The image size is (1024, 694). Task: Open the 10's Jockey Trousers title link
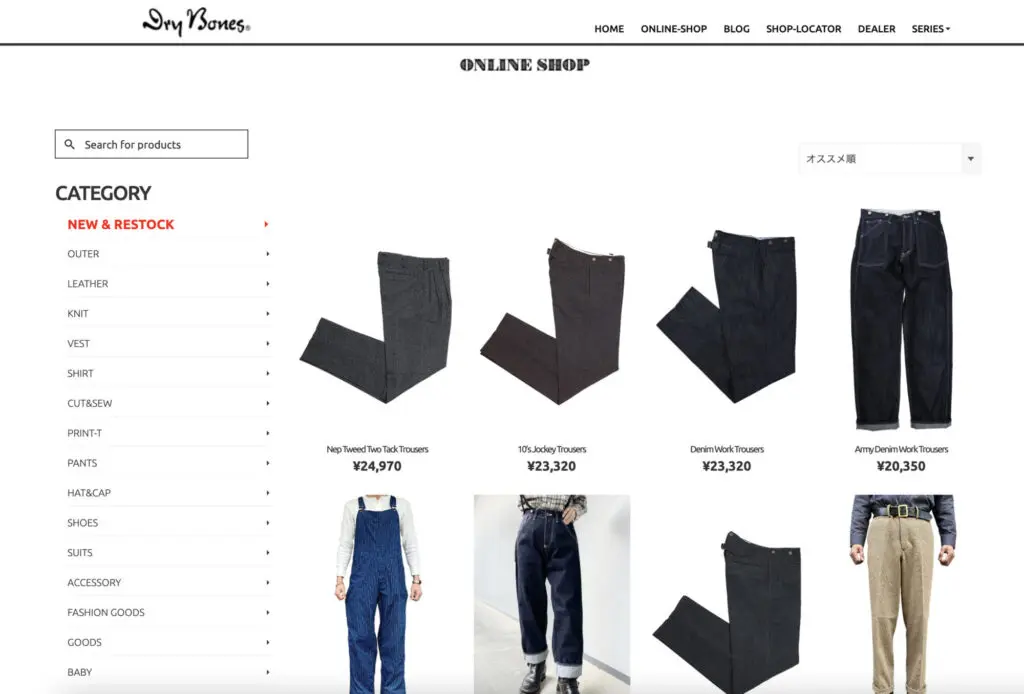(552, 449)
